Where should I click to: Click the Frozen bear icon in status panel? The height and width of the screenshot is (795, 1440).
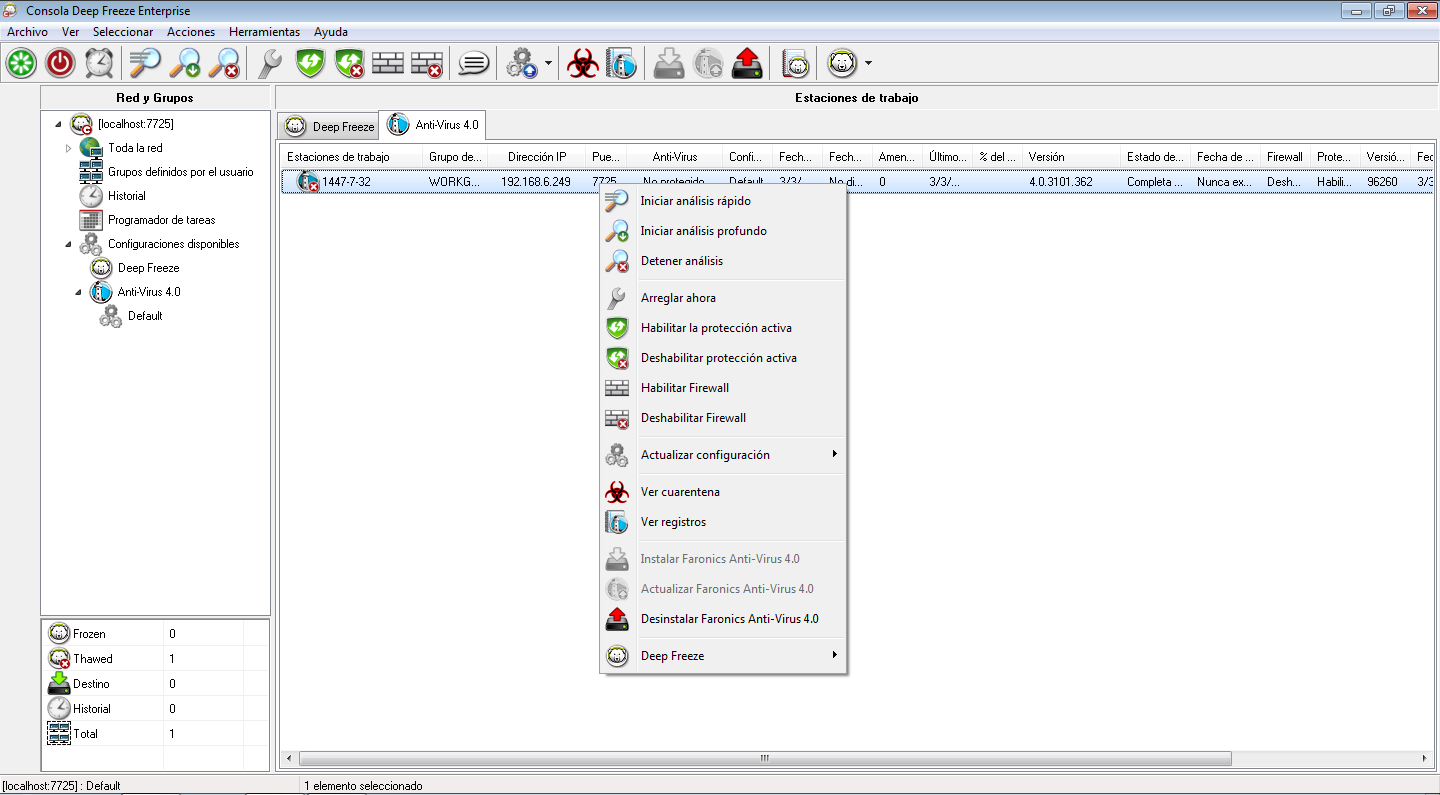[59, 633]
